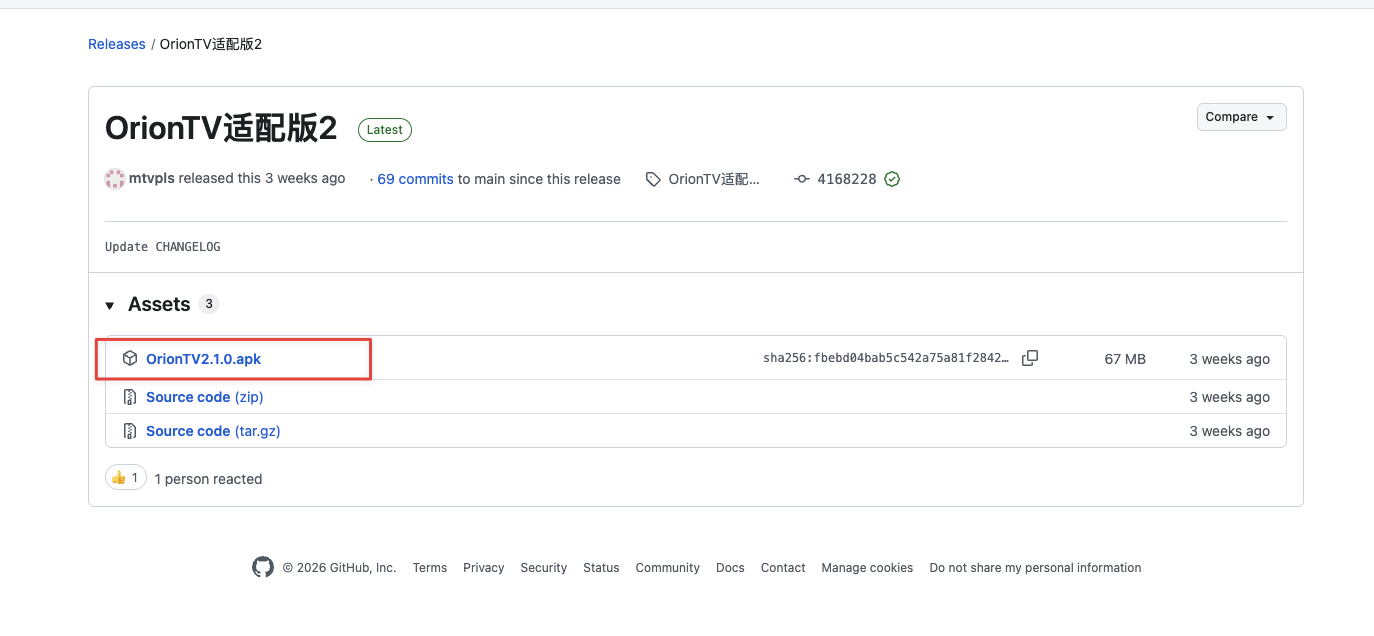Open commit 4168228
This screenshot has width=1374, height=636.
point(847,179)
